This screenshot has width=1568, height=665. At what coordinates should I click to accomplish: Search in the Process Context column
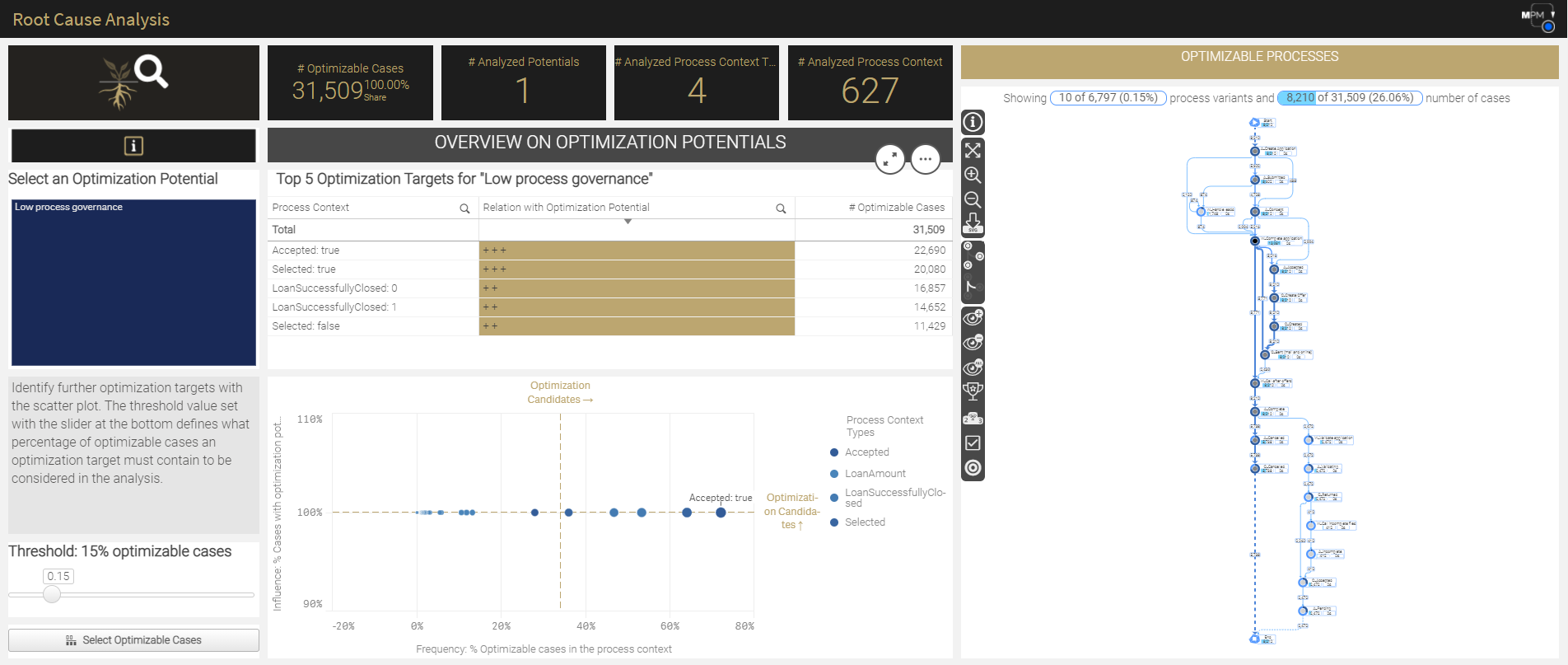(x=464, y=208)
